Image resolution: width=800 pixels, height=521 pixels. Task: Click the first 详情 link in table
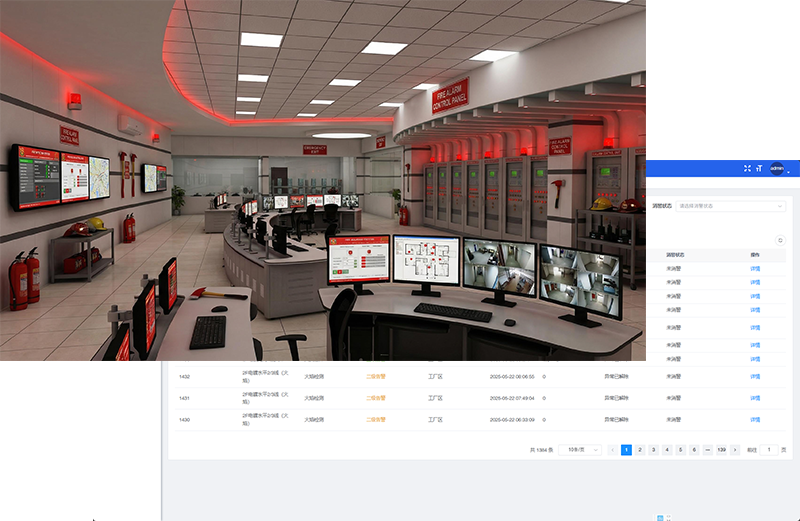[755, 268]
